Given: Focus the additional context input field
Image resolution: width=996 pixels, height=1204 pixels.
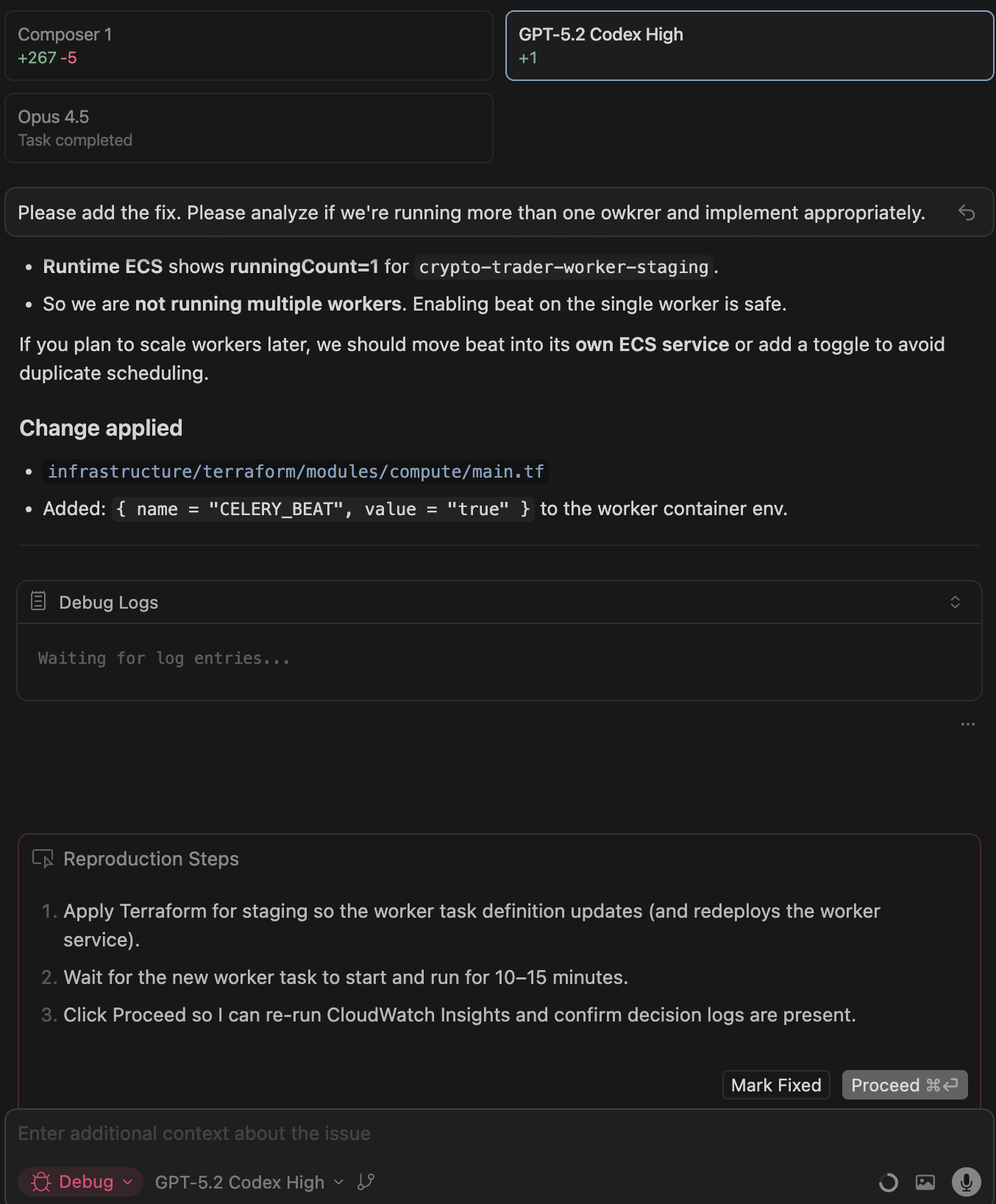Looking at the screenshot, I should (x=441, y=1133).
